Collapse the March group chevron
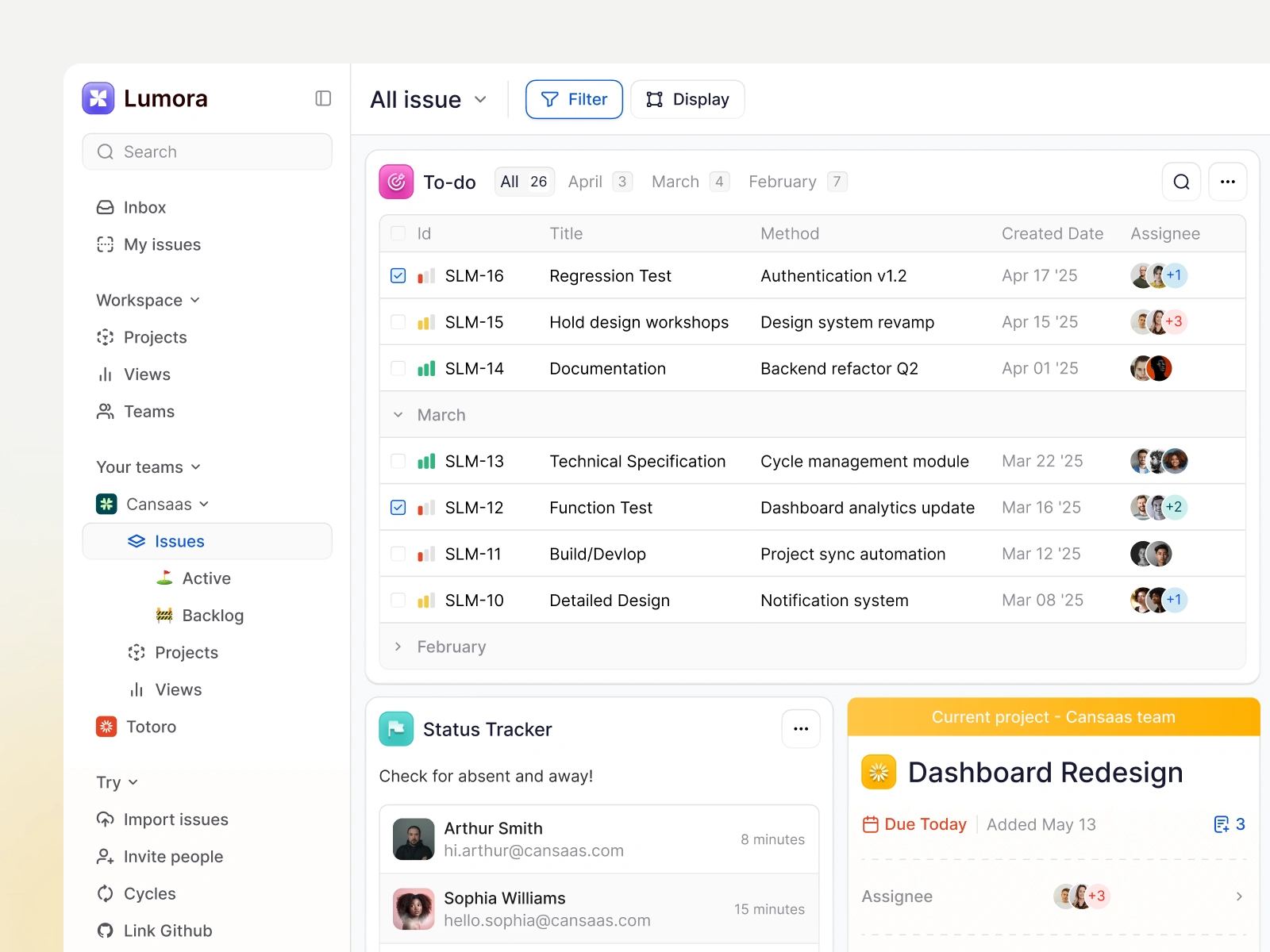The image size is (1270, 952). click(398, 415)
